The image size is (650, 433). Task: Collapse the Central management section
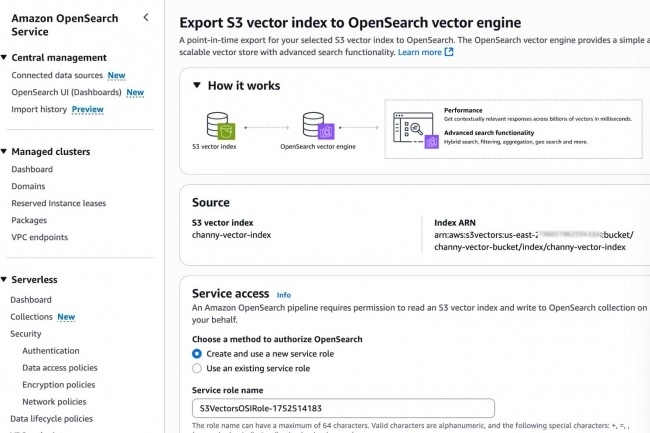(x=5, y=58)
